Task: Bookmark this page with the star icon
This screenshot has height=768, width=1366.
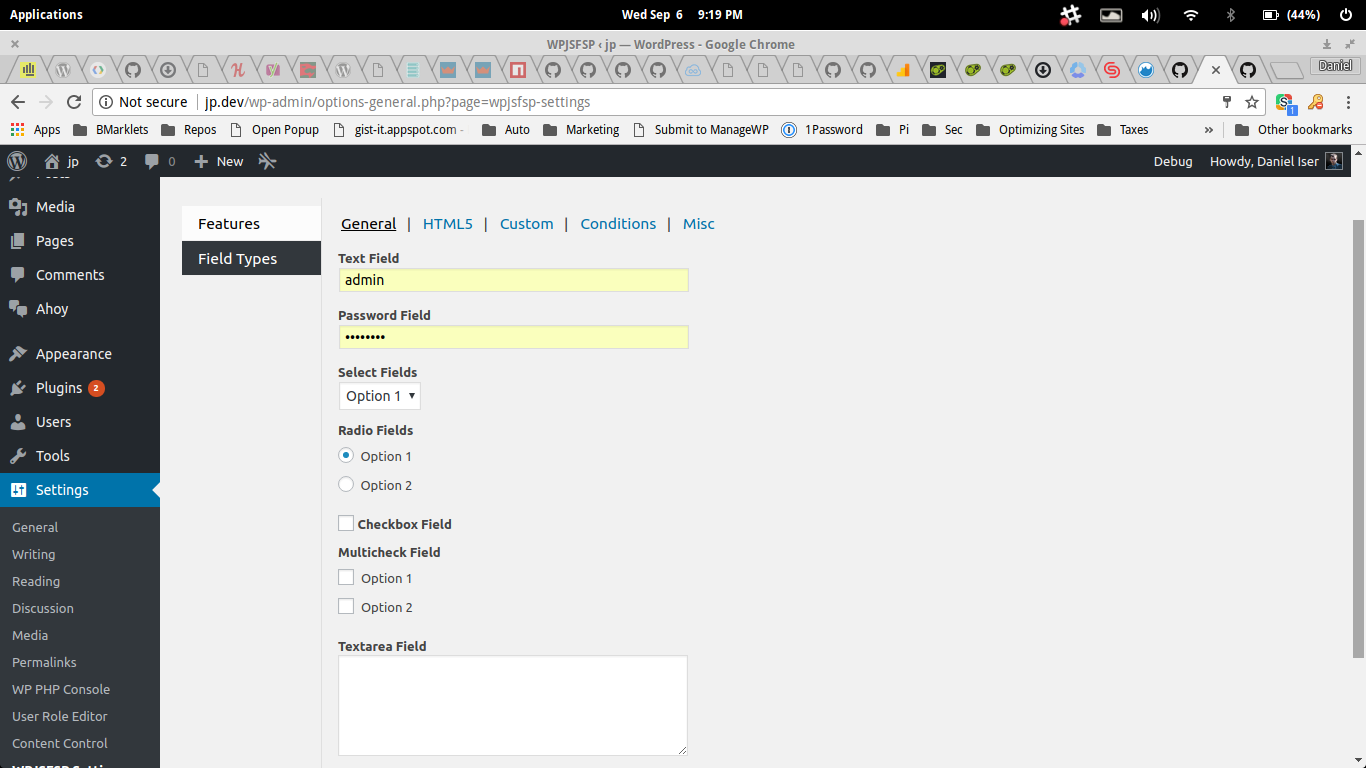Action: 1252,102
